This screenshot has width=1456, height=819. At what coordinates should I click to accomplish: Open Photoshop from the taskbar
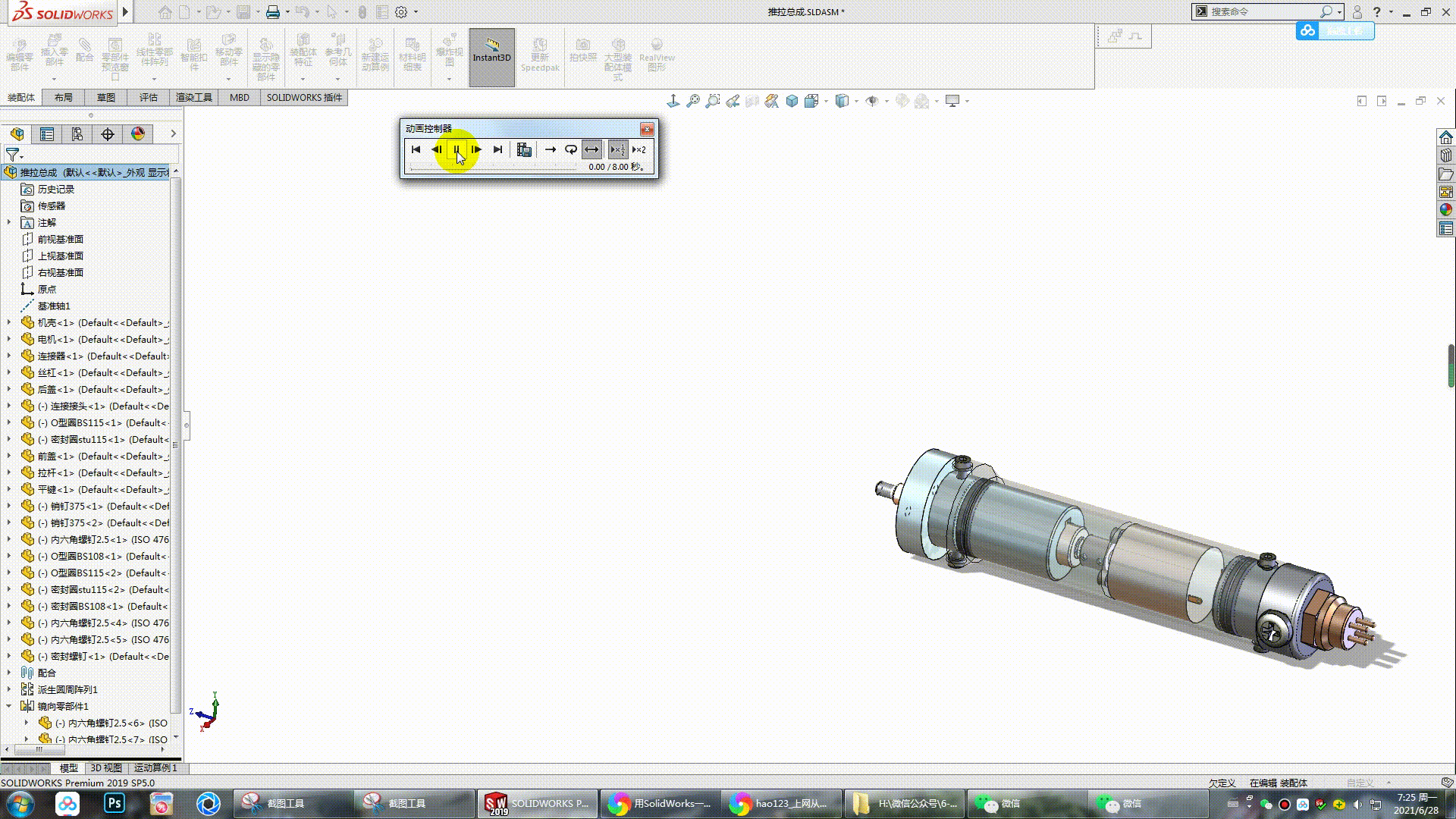(x=114, y=803)
